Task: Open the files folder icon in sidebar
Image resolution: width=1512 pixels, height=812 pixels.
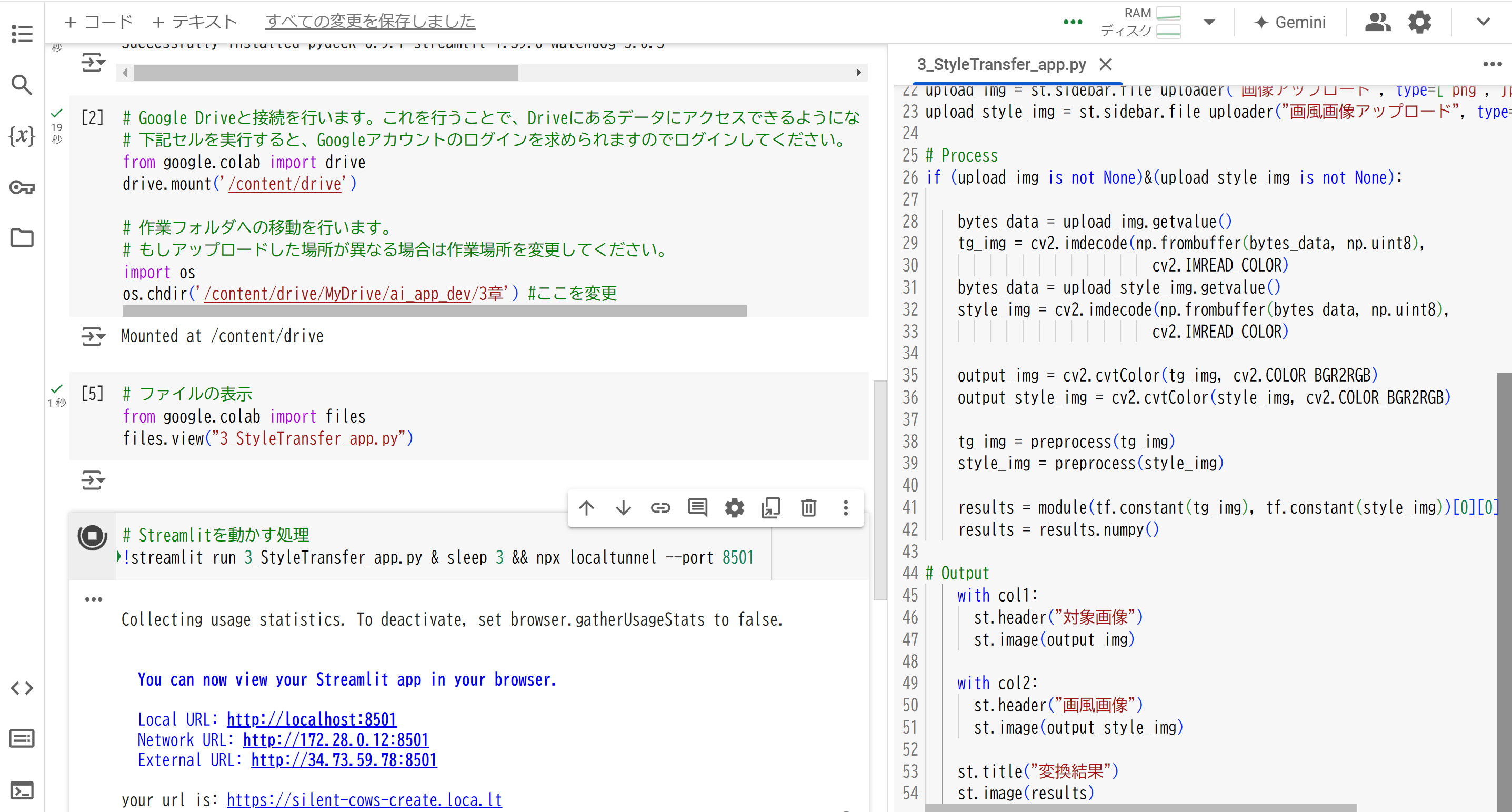Action: pos(22,238)
